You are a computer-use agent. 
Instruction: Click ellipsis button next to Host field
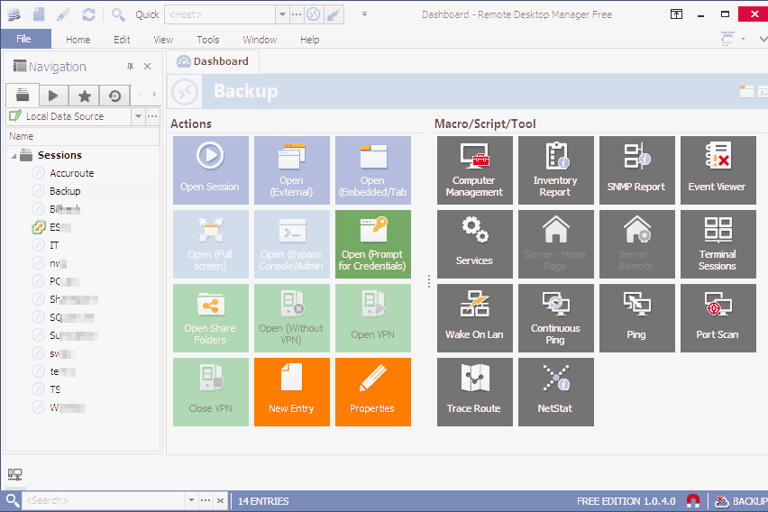click(x=296, y=14)
